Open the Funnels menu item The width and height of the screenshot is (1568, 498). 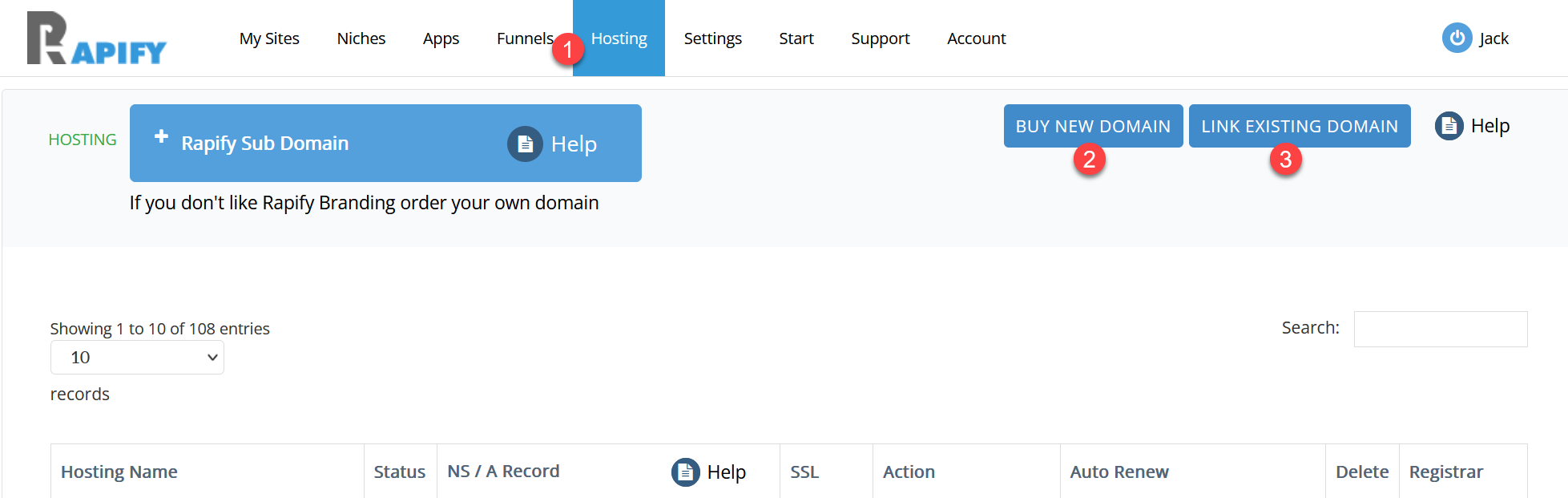[524, 38]
